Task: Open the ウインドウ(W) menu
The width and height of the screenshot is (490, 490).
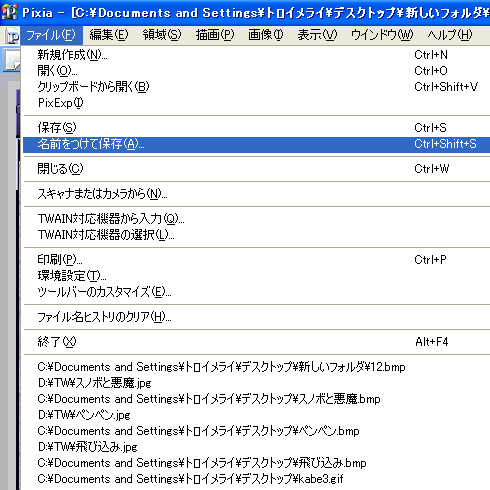Action: [x=382, y=35]
